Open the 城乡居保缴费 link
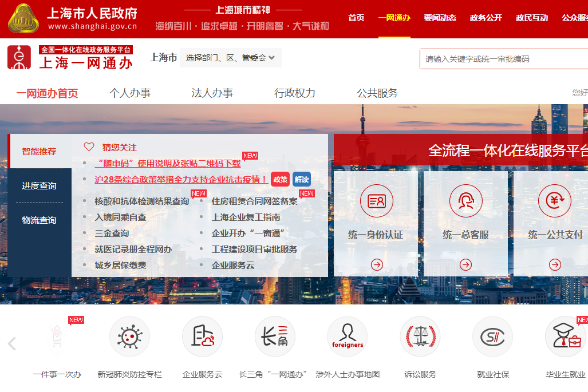This screenshot has height=392, width=588. (x=120, y=265)
